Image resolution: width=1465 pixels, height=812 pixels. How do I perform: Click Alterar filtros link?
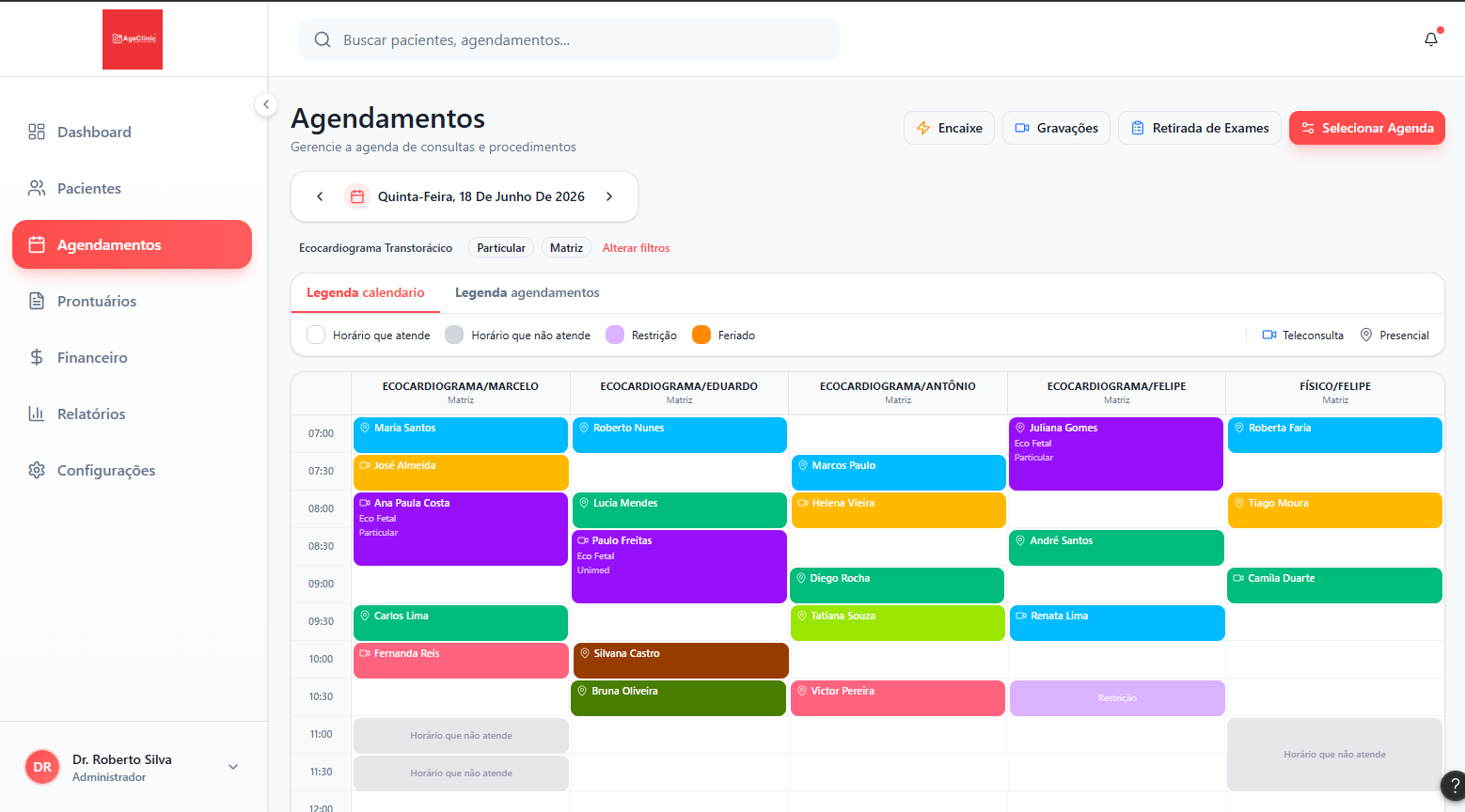[637, 248]
